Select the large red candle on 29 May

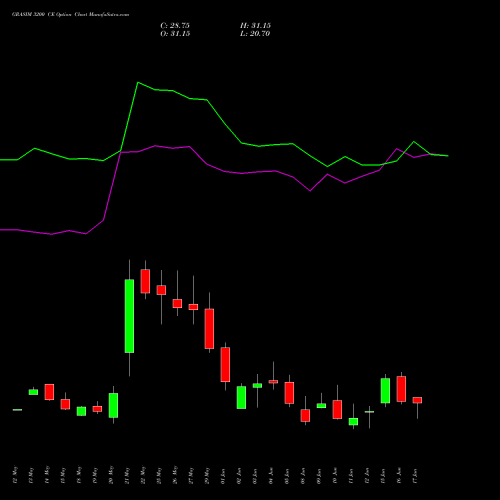[x=209, y=329]
